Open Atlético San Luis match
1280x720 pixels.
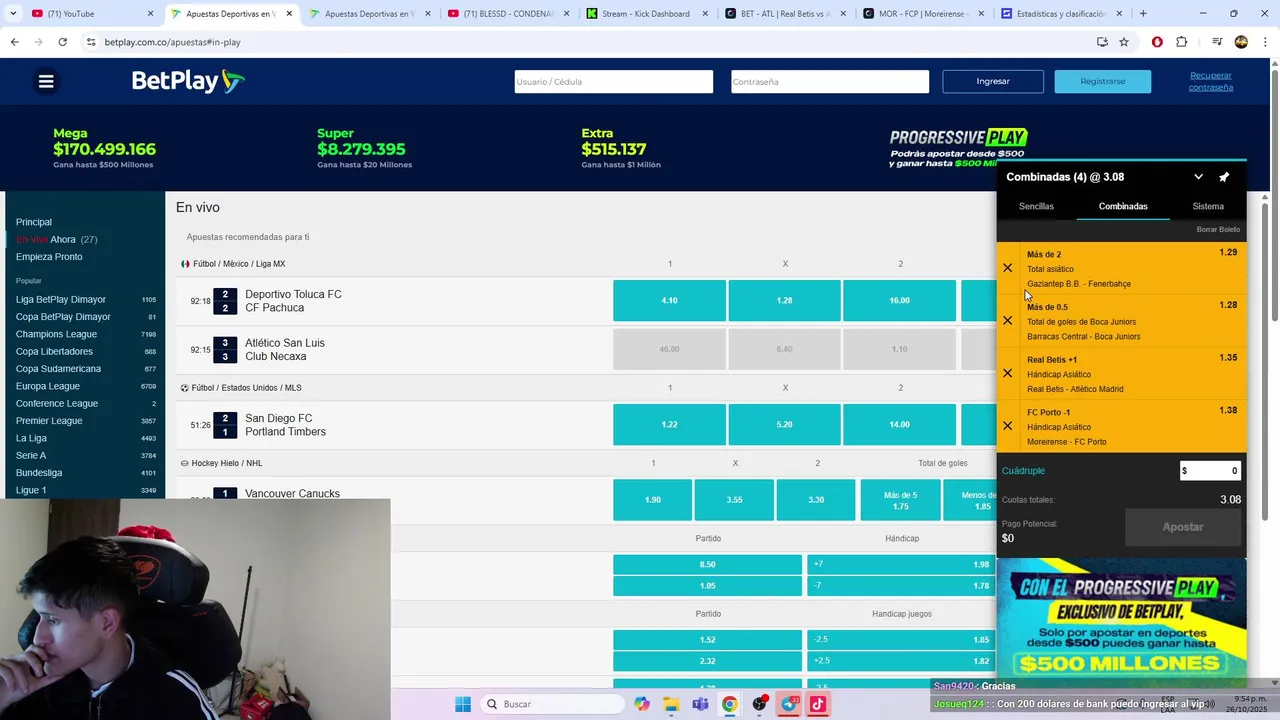coord(285,343)
